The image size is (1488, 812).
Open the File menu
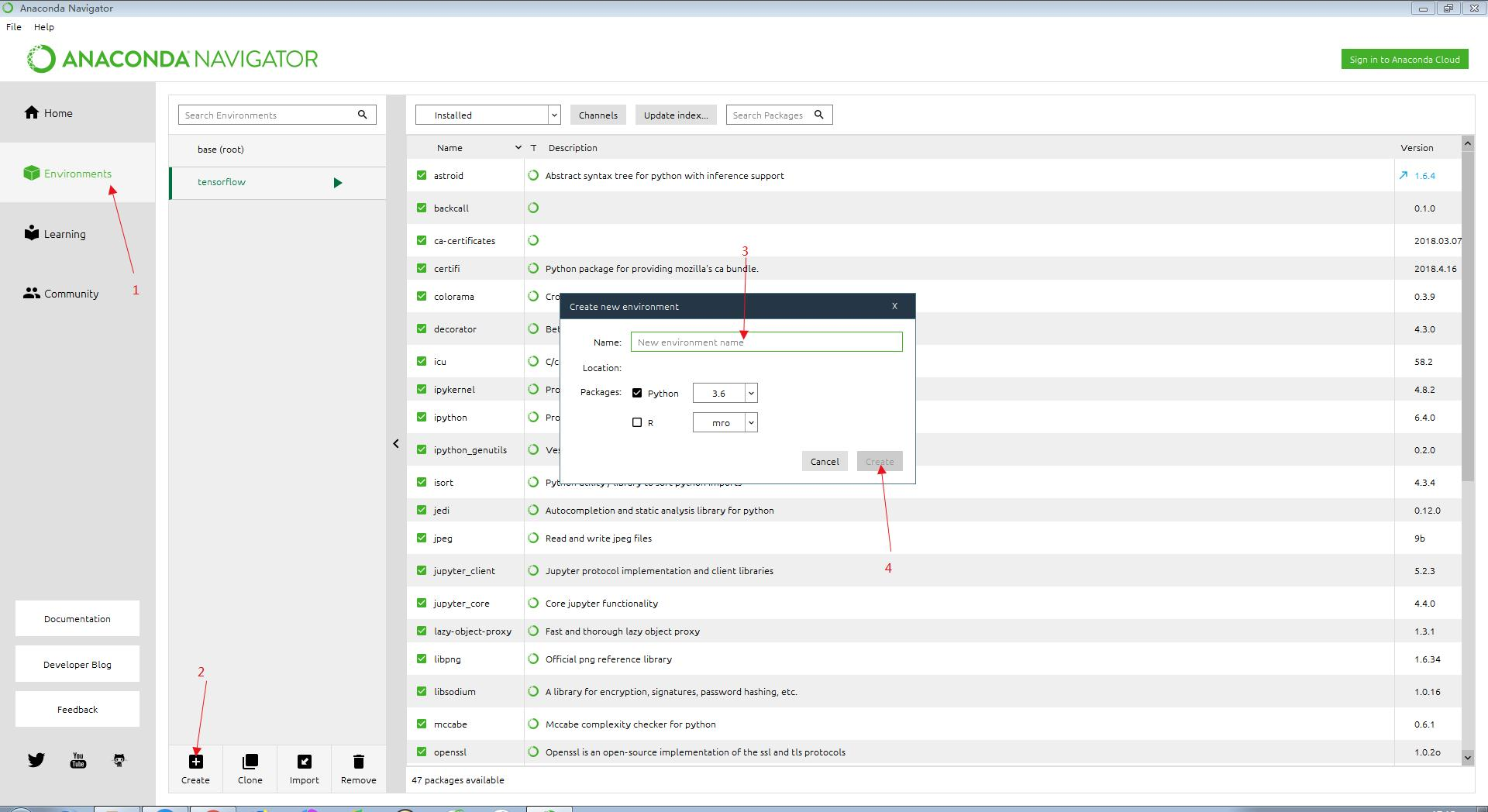(x=14, y=26)
